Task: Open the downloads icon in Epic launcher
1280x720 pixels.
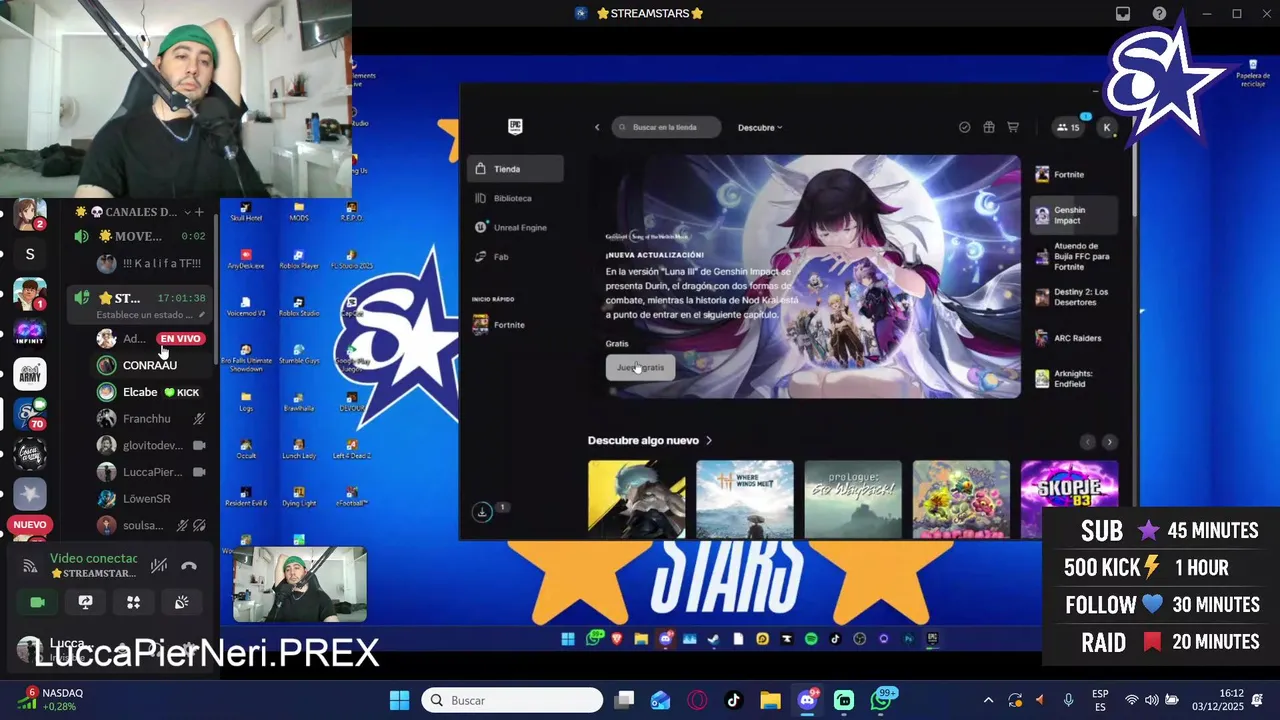Action: point(482,511)
